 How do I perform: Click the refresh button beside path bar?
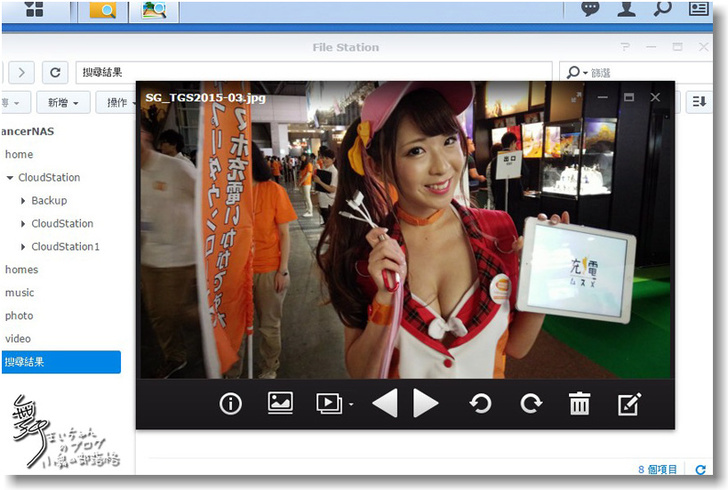click(56, 73)
